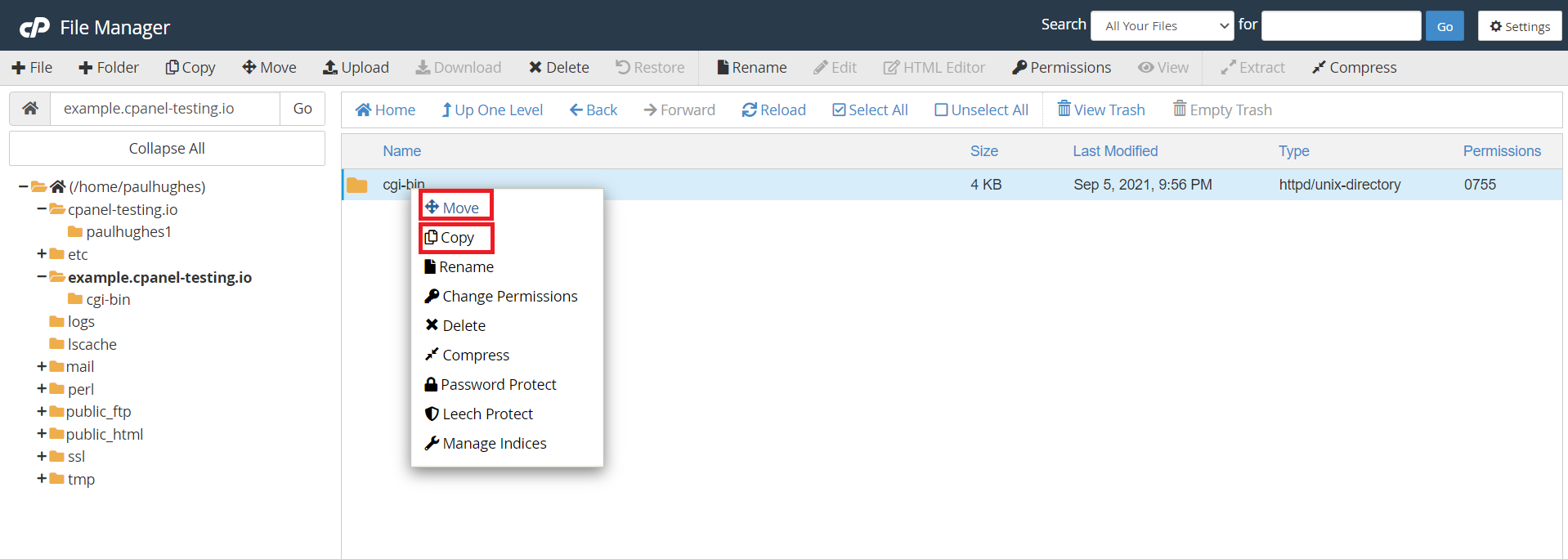Select Password Protect in the context menu
The height and width of the screenshot is (559, 1568).
498,384
